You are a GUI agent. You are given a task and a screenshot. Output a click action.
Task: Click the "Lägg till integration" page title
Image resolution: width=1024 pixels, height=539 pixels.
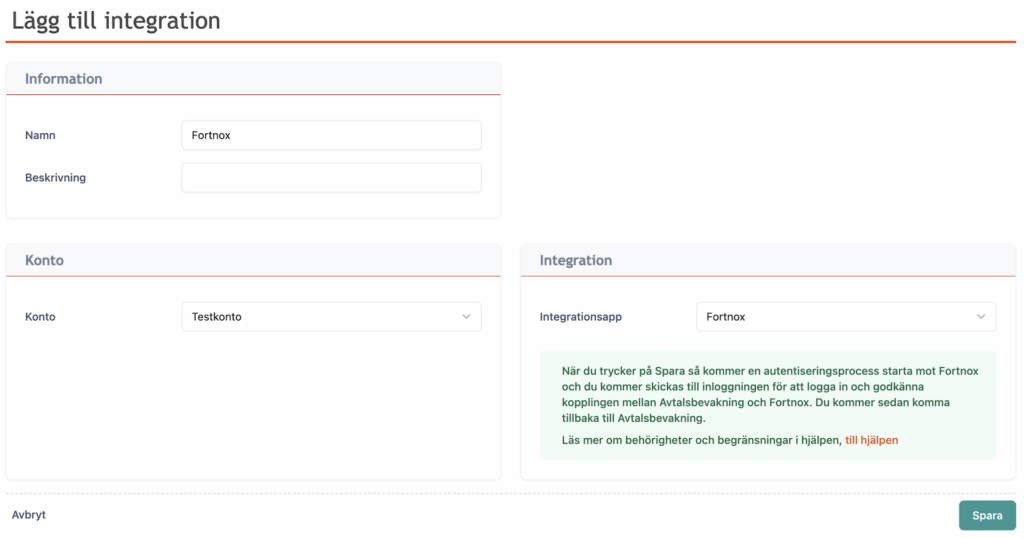click(116, 20)
